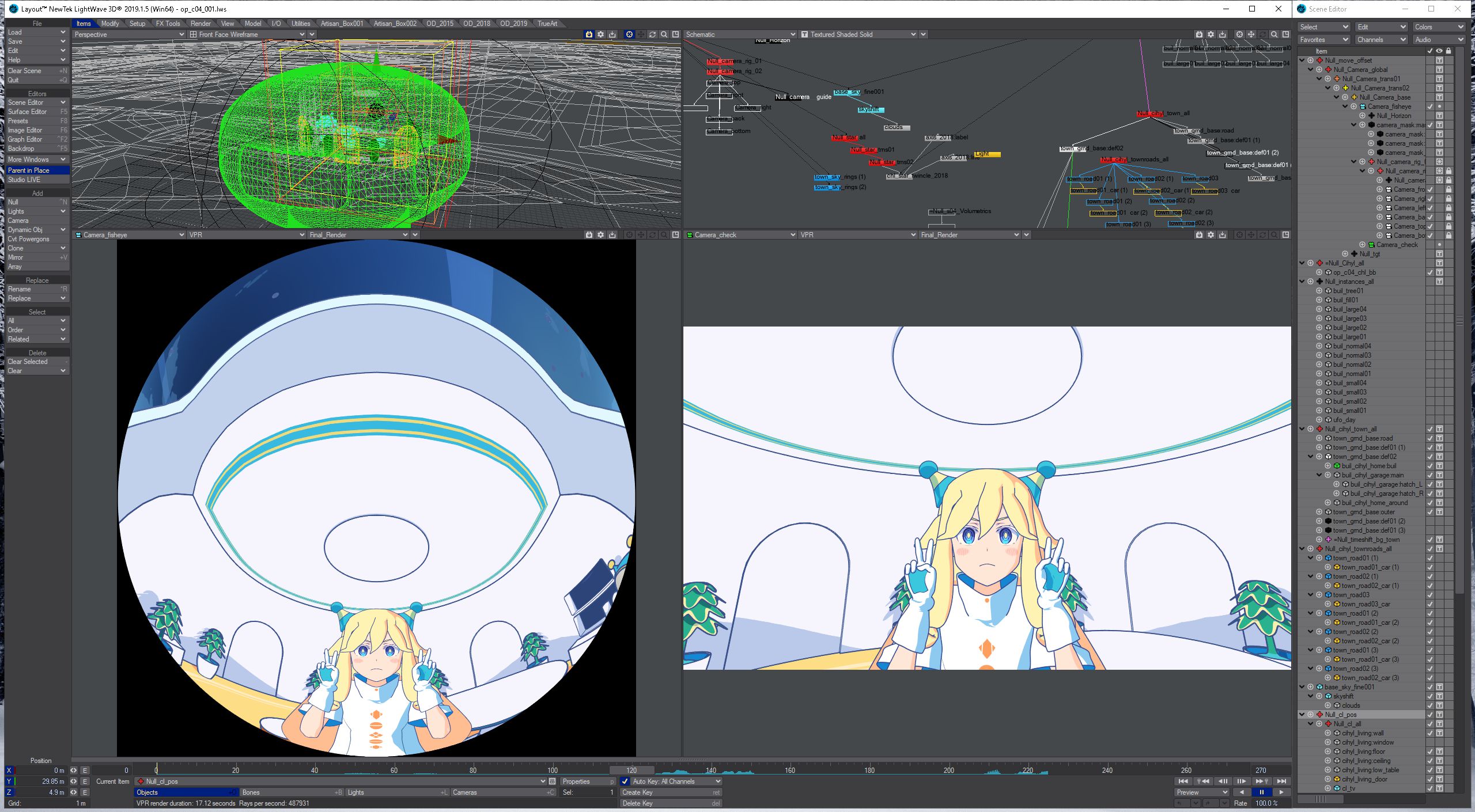Click the Surface Editor button
This screenshot has width=1475, height=812.
coord(37,112)
